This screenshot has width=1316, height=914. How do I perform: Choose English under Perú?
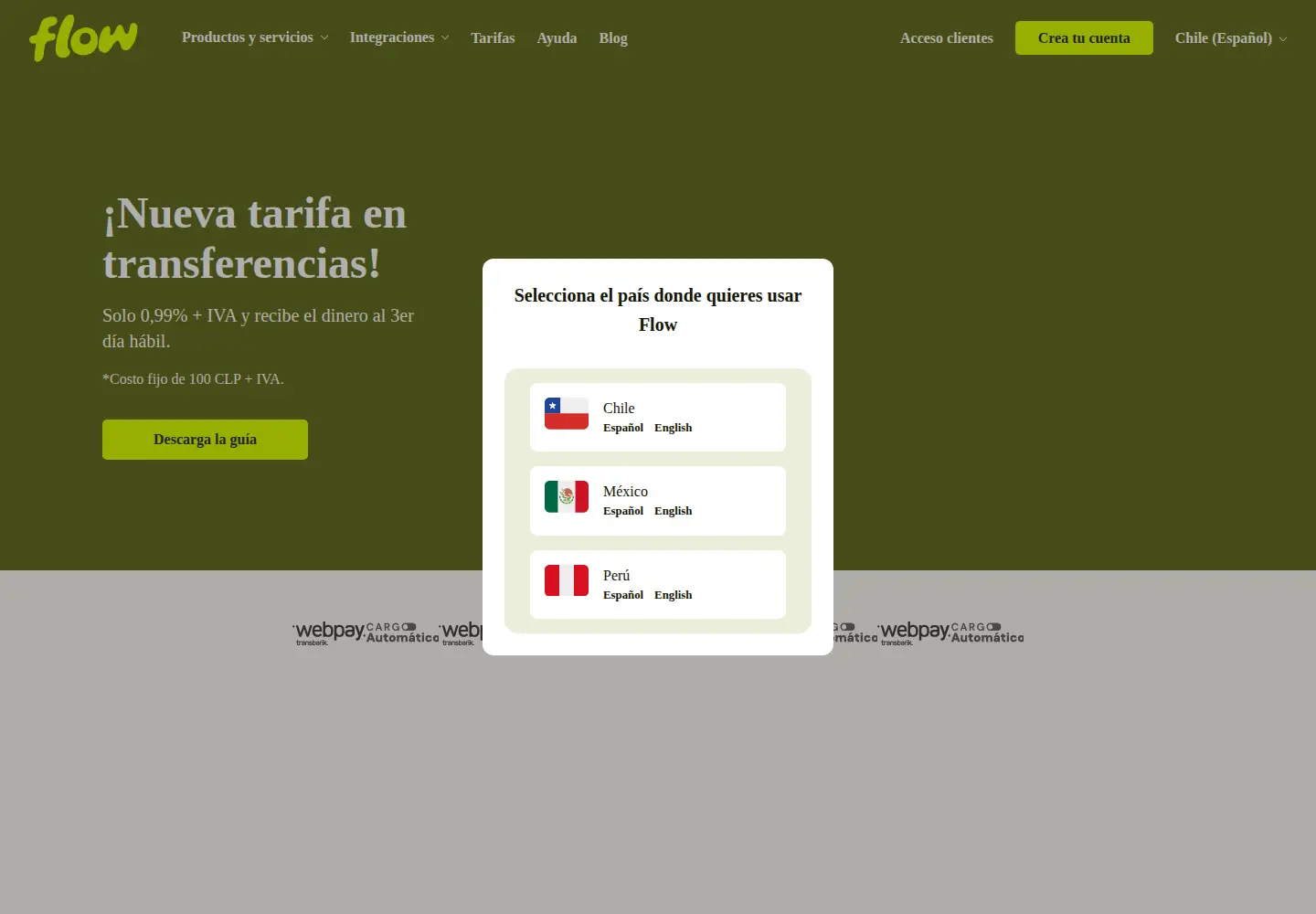(674, 595)
